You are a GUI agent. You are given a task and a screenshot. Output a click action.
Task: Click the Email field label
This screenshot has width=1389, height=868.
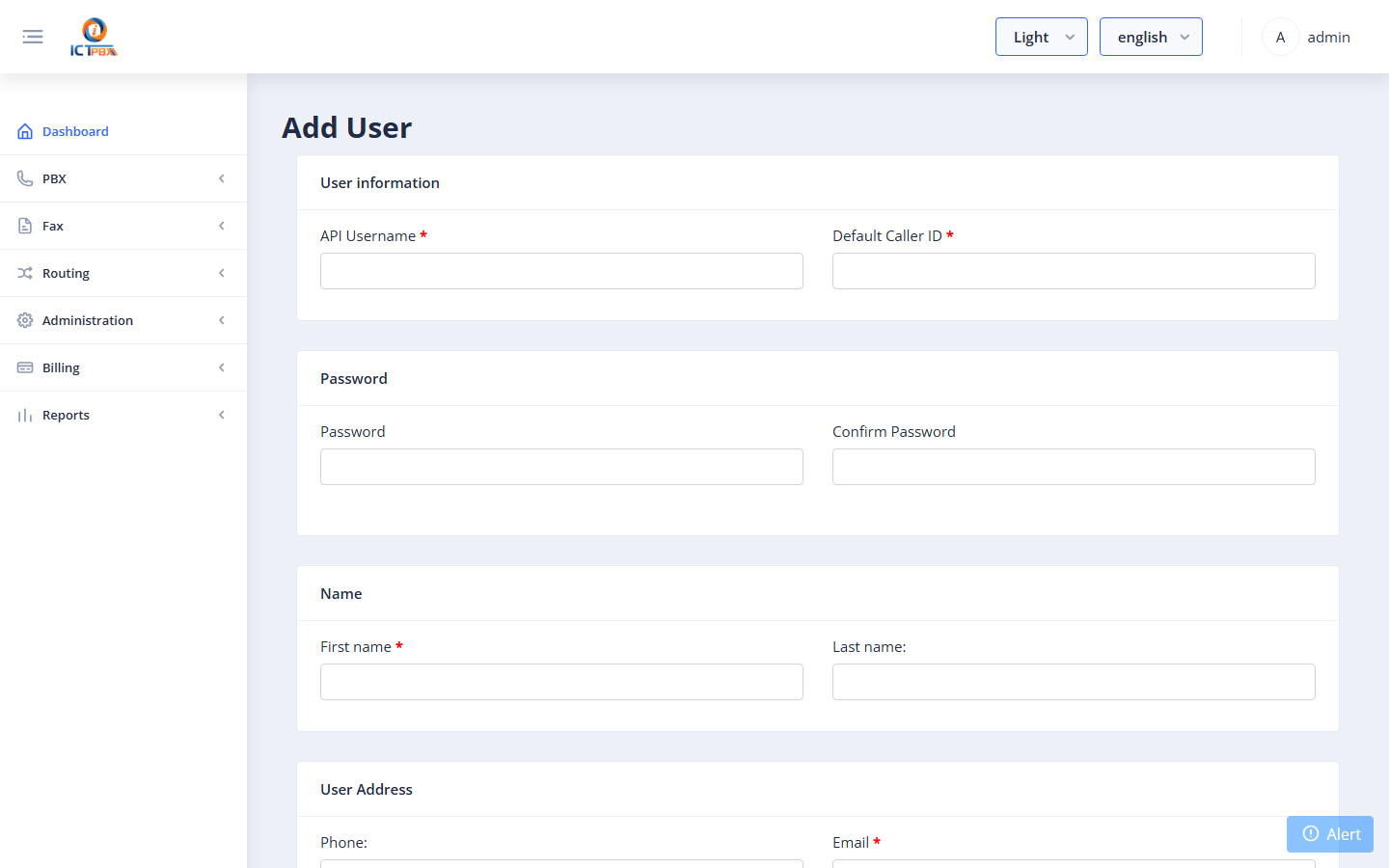tap(856, 842)
